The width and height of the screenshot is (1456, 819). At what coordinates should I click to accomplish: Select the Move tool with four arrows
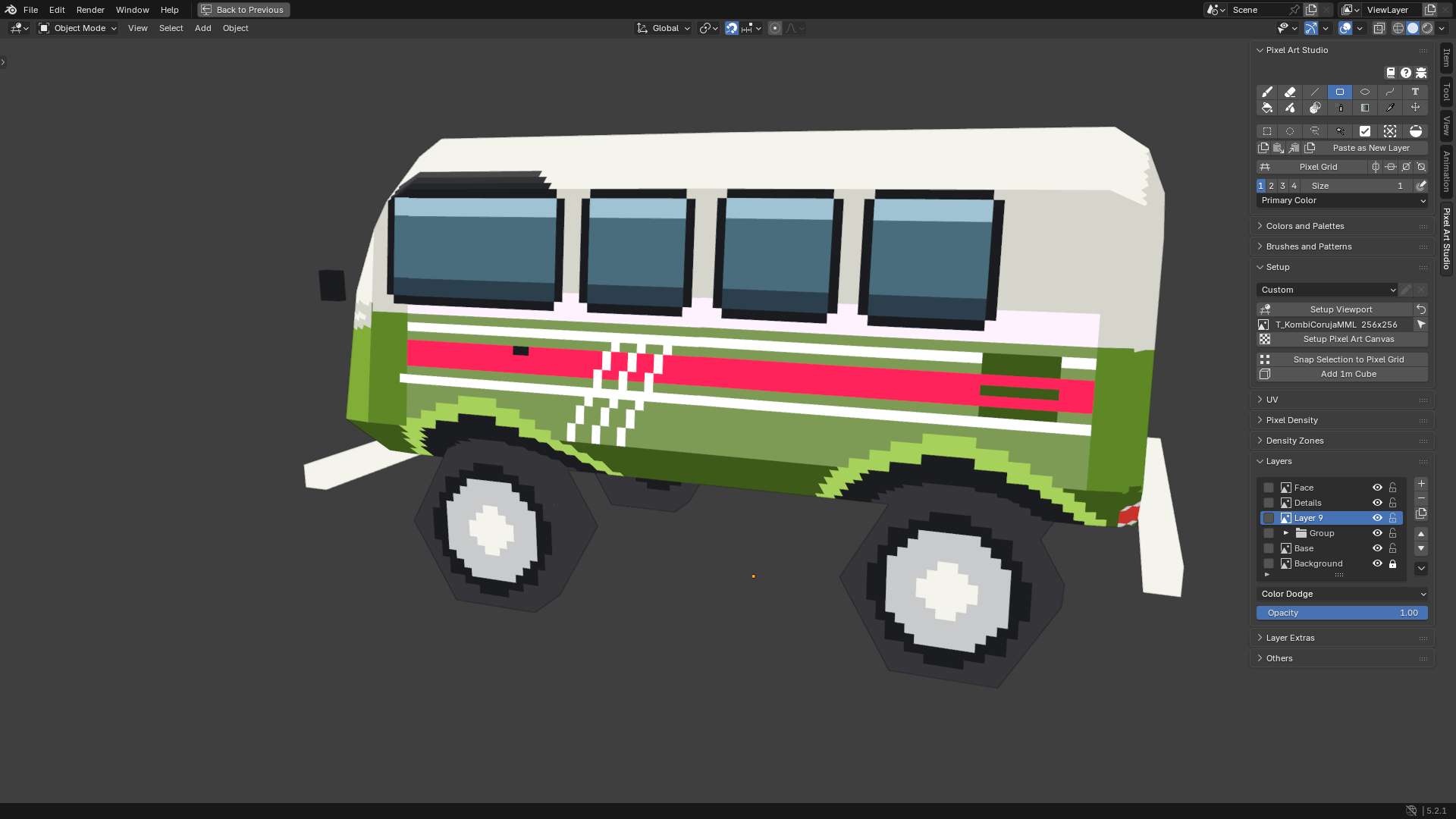(x=1415, y=108)
